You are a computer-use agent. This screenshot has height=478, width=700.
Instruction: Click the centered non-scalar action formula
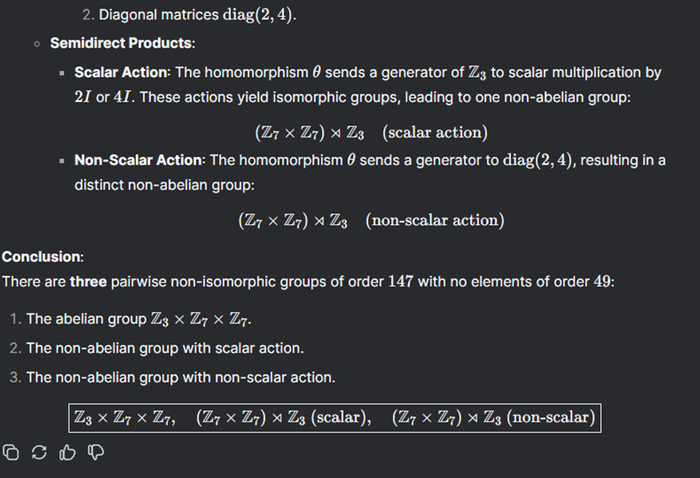coord(370,220)
